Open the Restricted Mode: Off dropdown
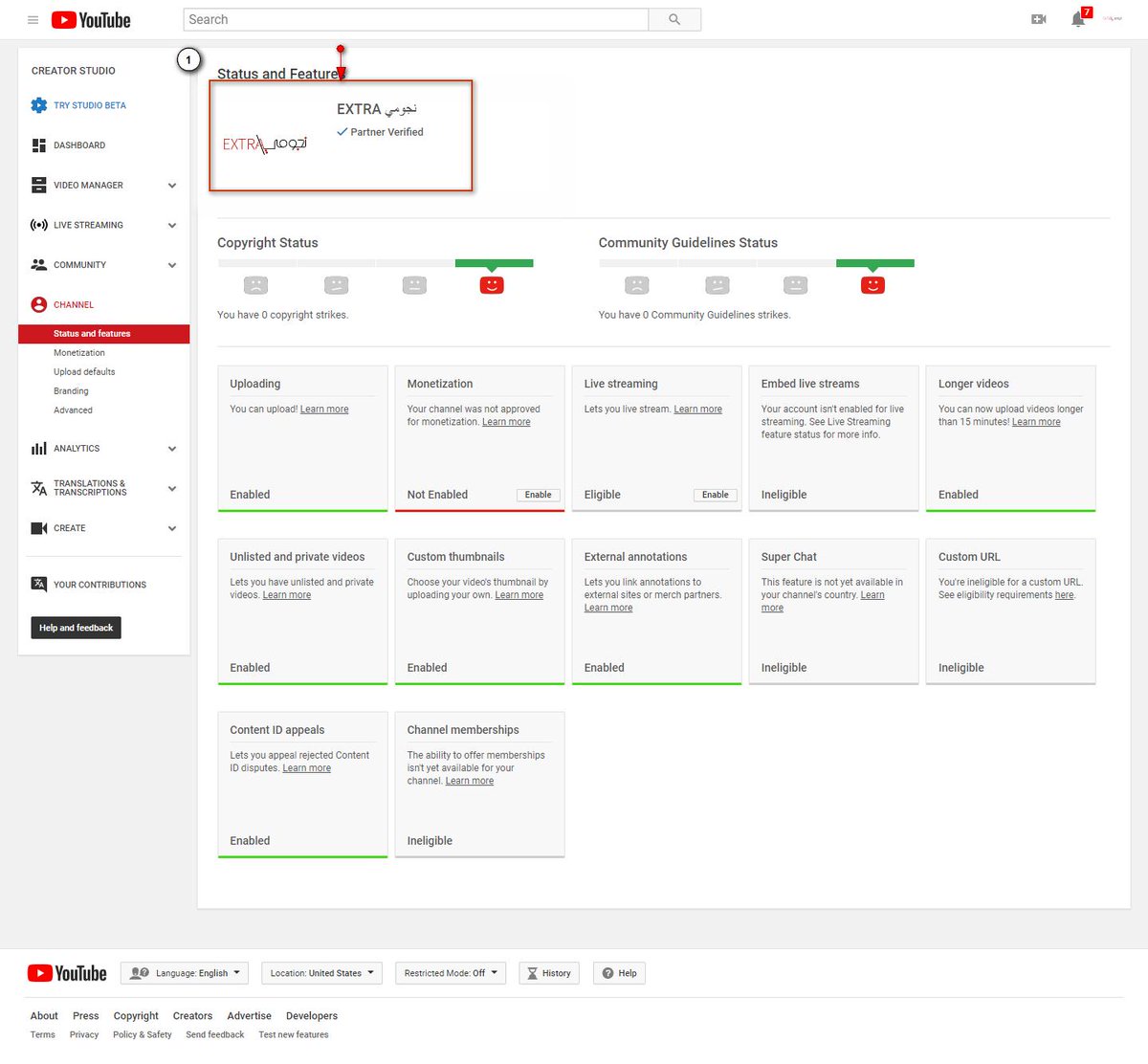The height and width of the screenshot is (1064, 1148). pyautogui.click(x=451, y=973)
